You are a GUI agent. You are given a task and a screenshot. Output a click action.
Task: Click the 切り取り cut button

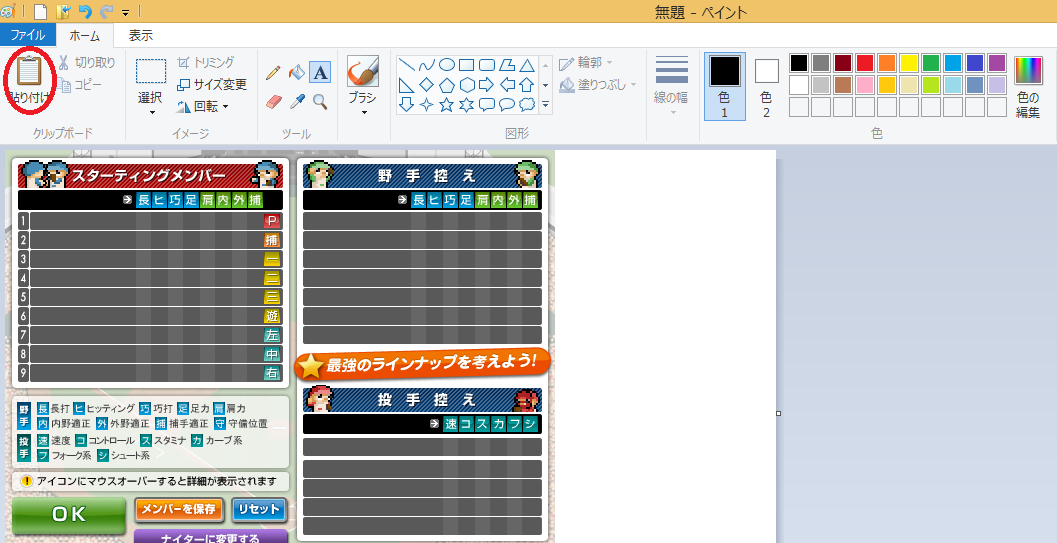coord(86,63)
